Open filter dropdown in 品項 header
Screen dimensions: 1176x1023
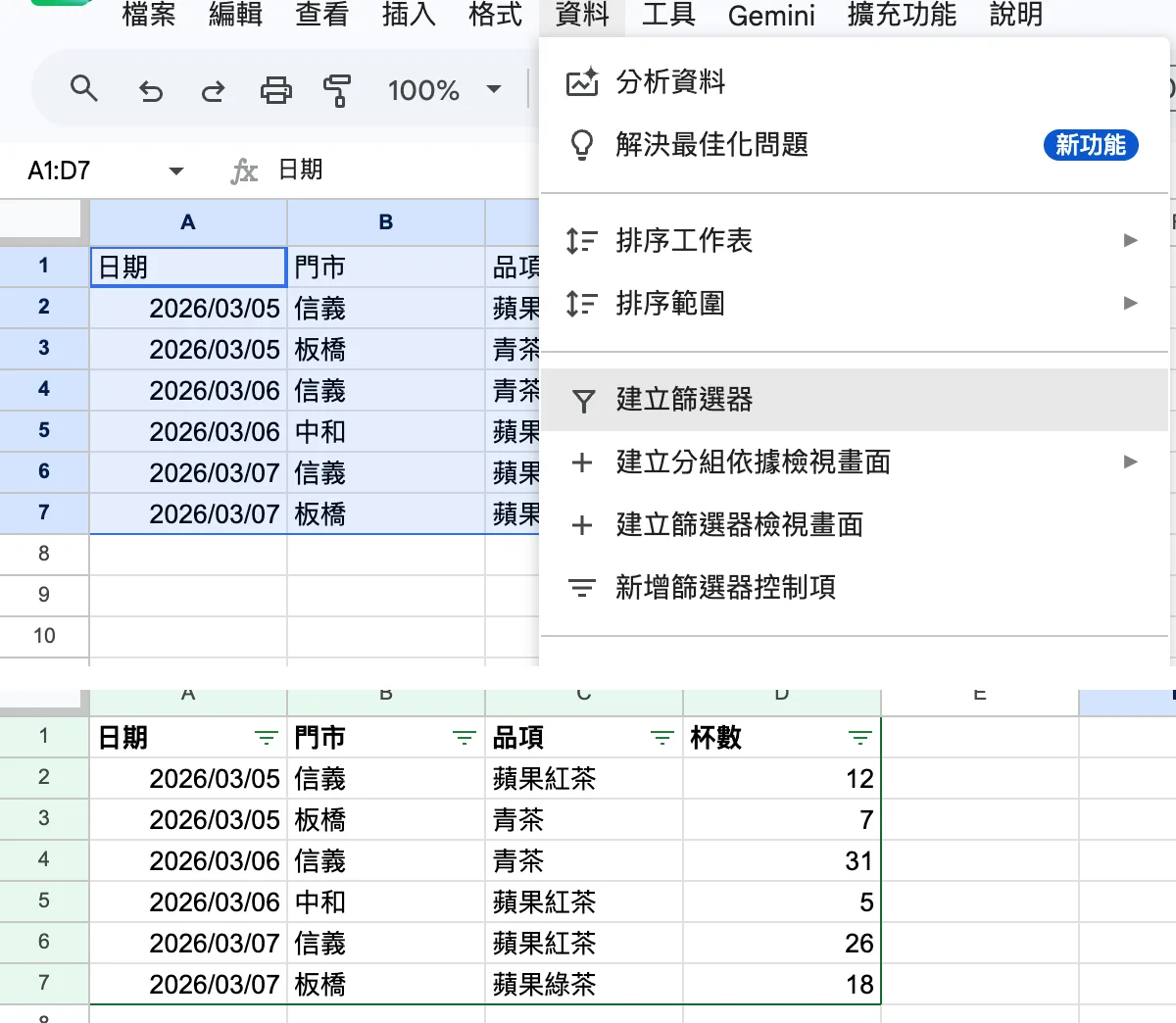tap(661, 738)
